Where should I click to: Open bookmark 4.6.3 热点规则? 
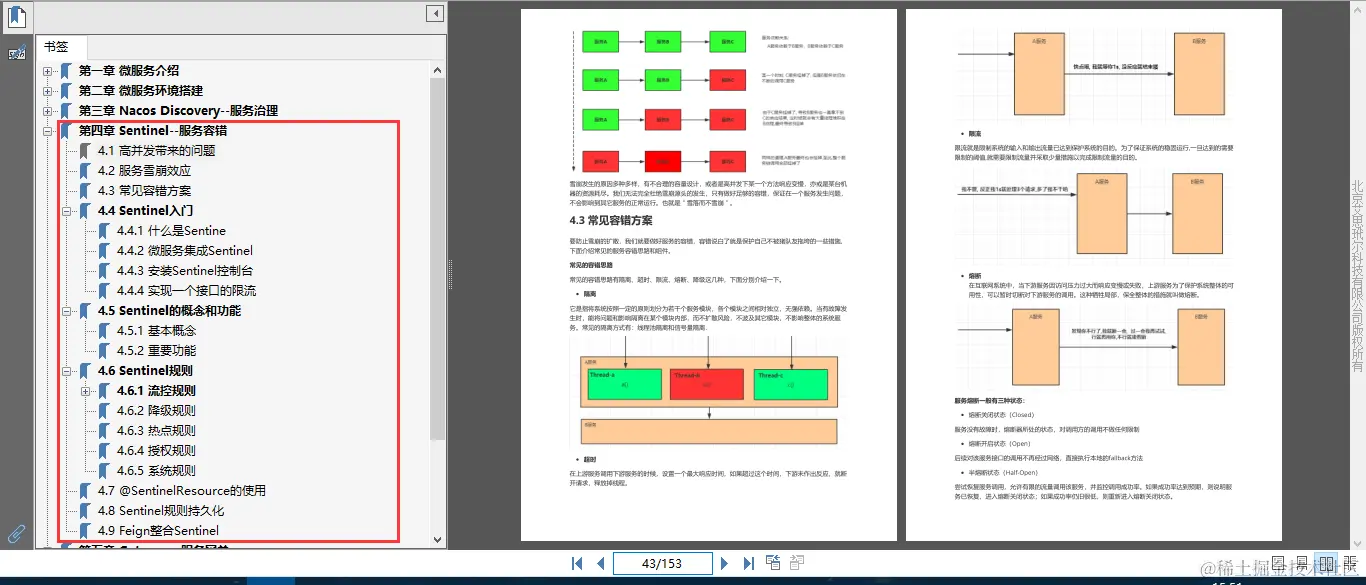(156, 431)
